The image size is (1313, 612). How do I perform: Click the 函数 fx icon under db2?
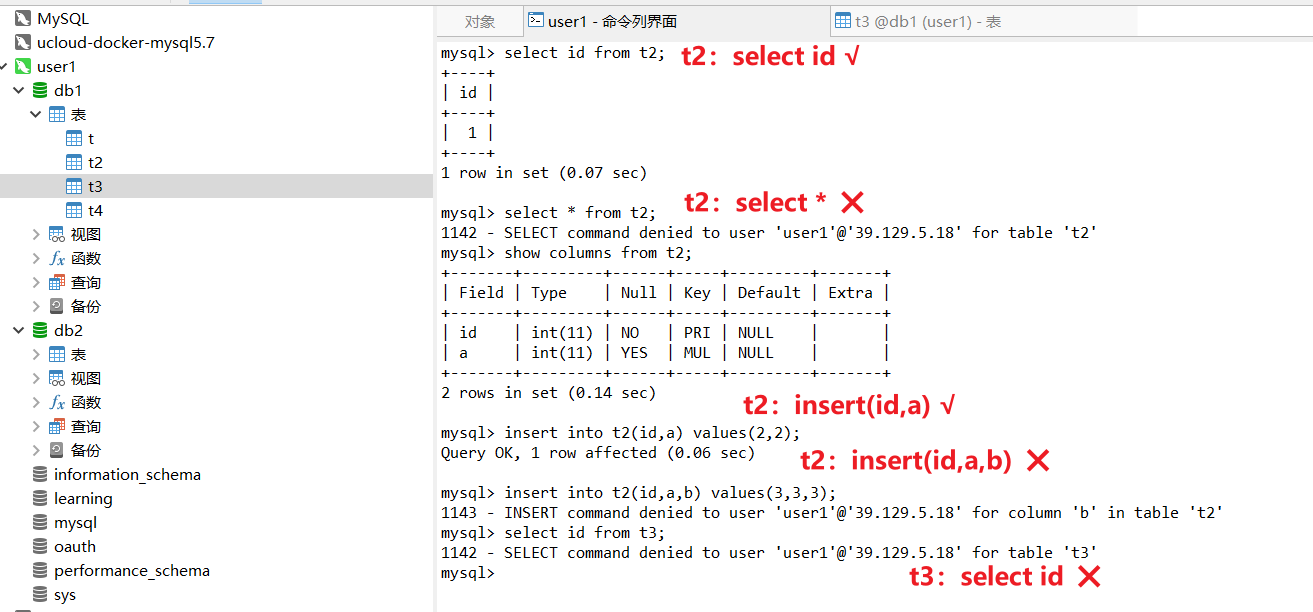click(x=57, y=402)
